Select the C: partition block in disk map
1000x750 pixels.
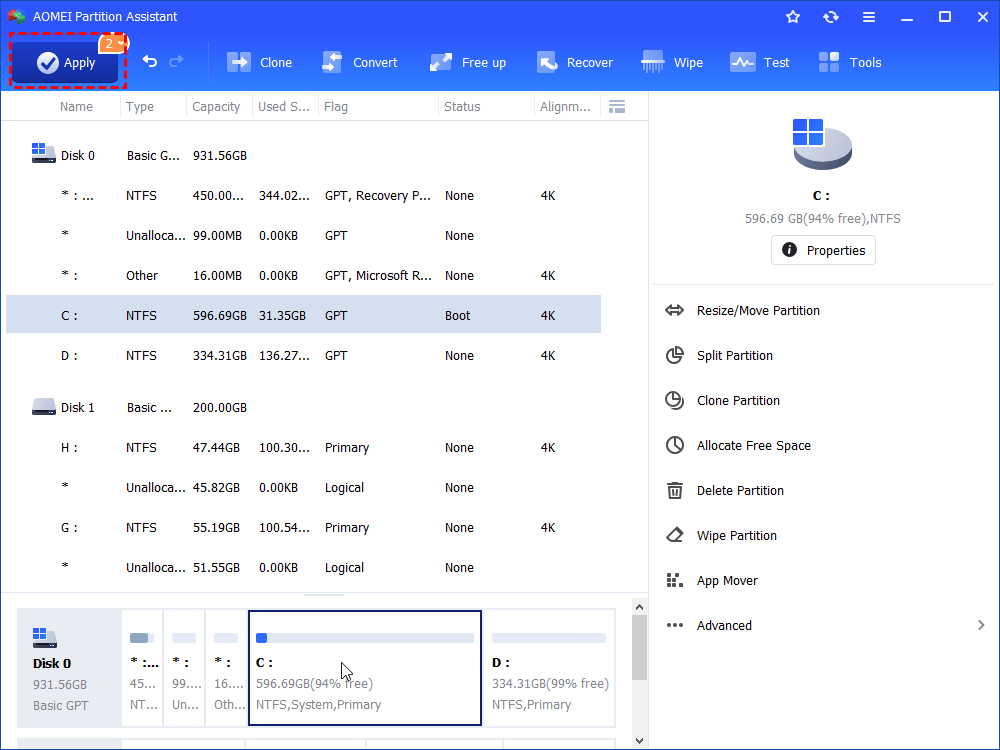[365, 668]
